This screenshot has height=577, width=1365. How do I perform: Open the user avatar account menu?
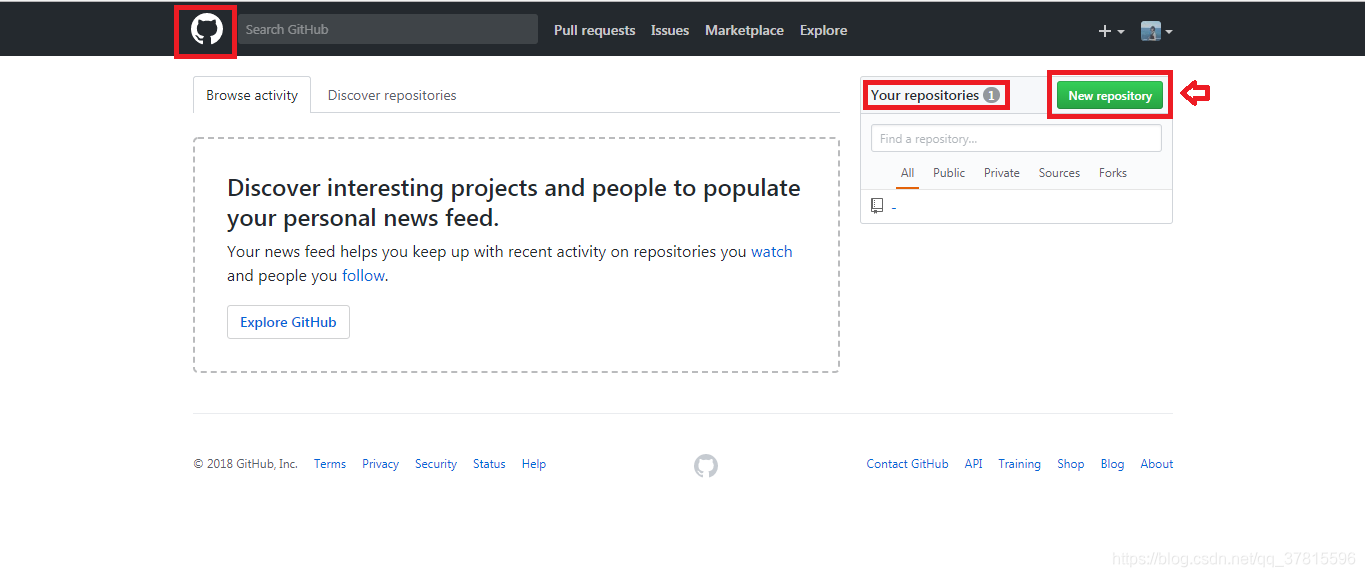click(1157, 31)
